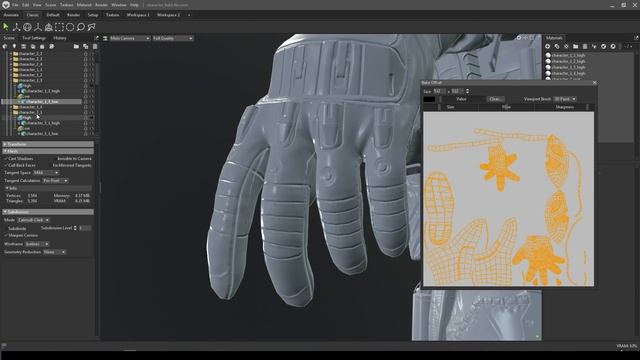Open the Geometry Reduction dropdown
This screenshot has height=360, width=640.
click(54, 252)
